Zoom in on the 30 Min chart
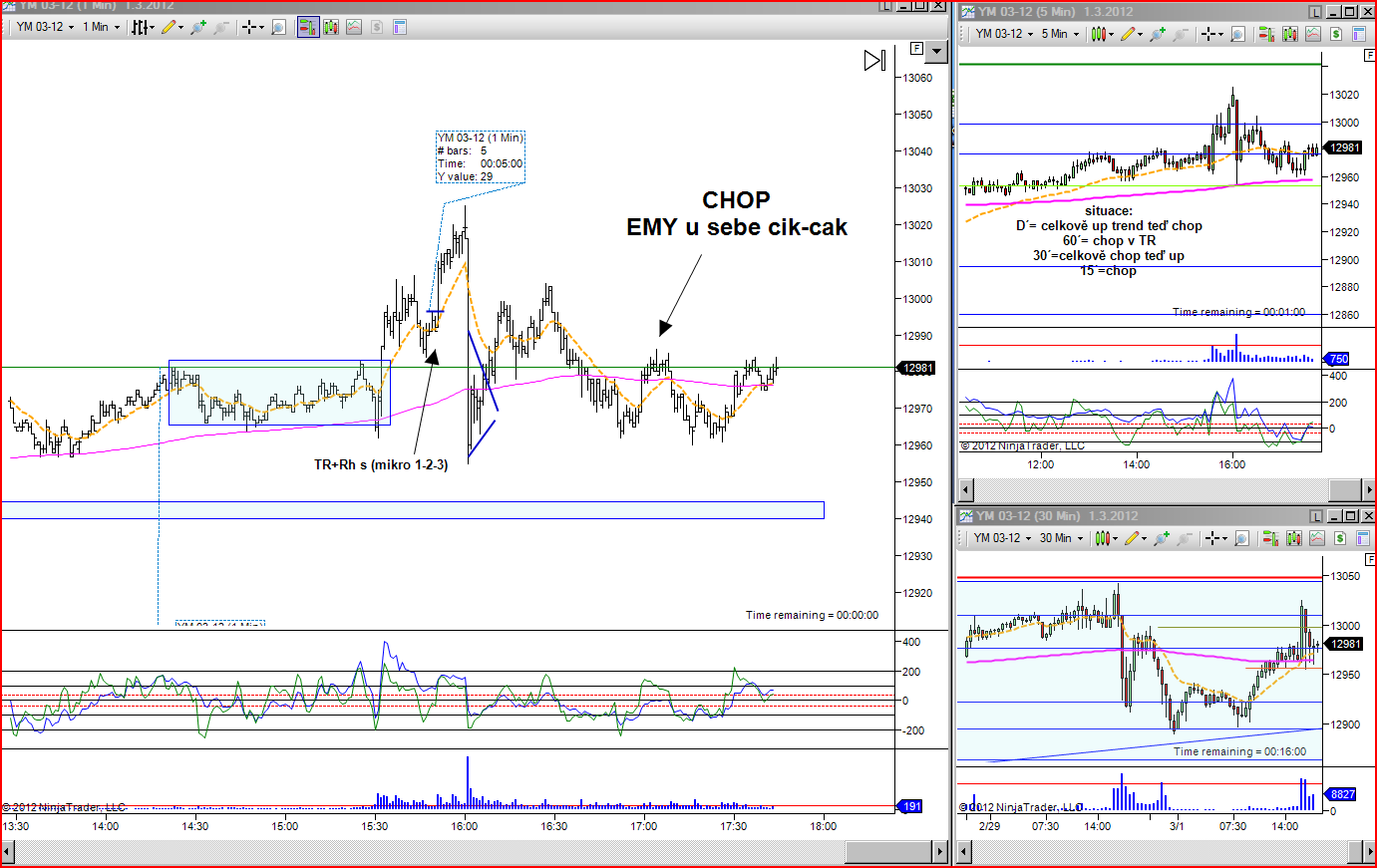Viewport: 1377px width, 868px height. 1162,538
